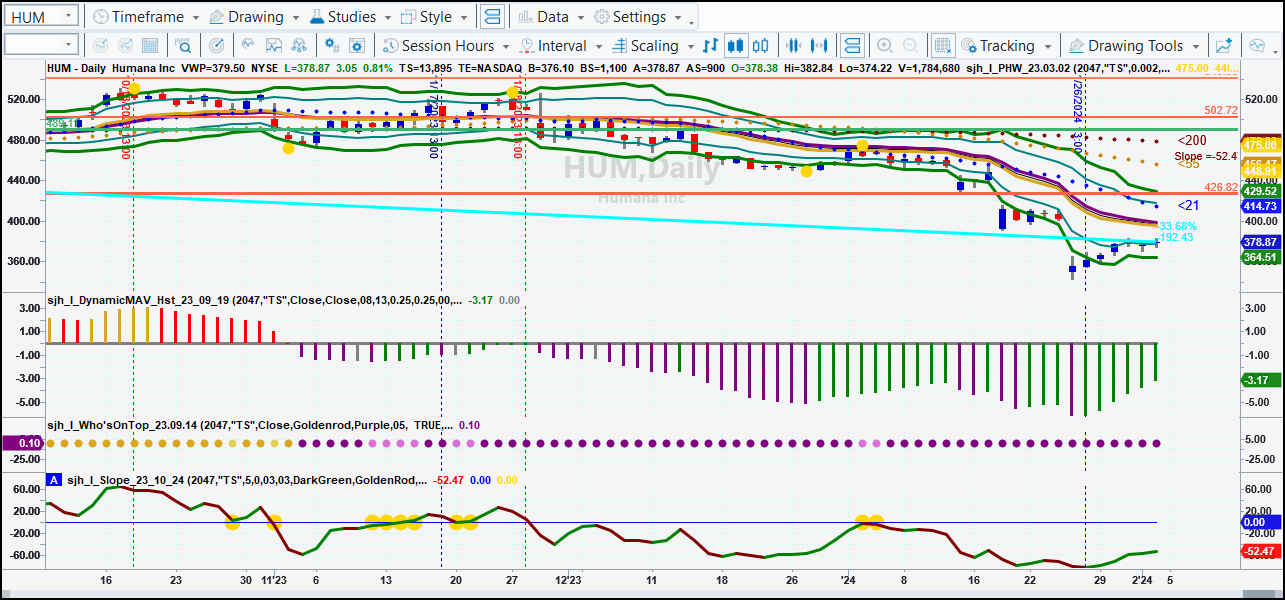
Task: Click the 414.73 blue price axis marker
Action: (x=1260, y=205)
